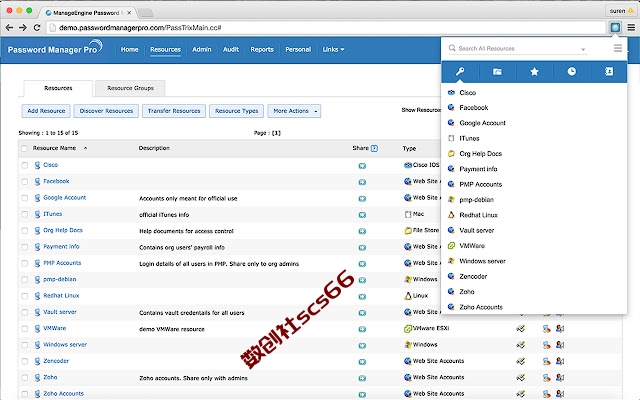Check the Facebook row checkbox
The image size is (640, 400).
coord(24,182)
